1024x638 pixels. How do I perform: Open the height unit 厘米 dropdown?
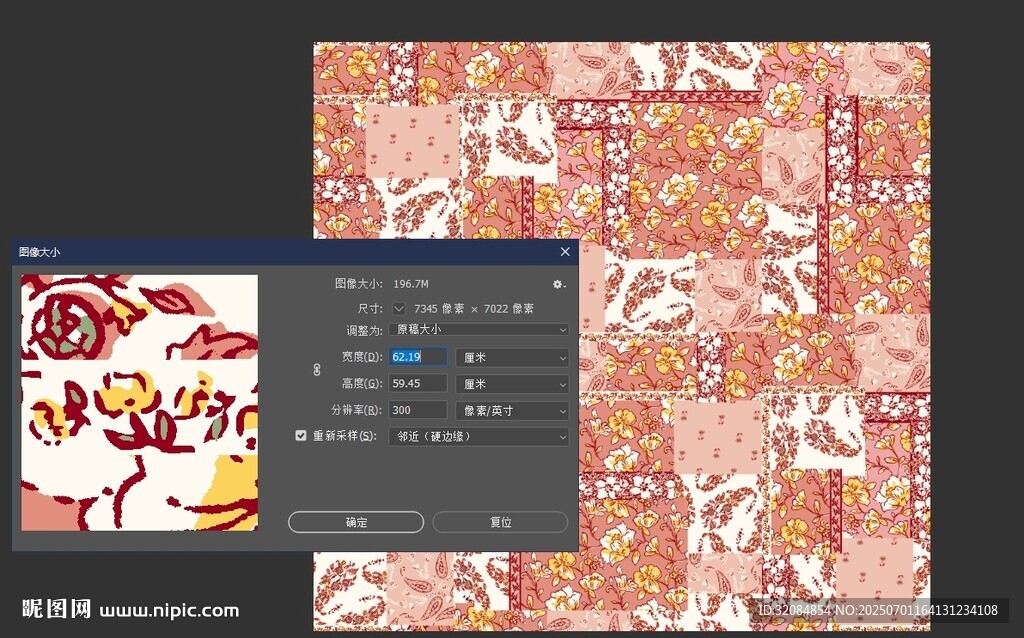(x=511, y=384)
